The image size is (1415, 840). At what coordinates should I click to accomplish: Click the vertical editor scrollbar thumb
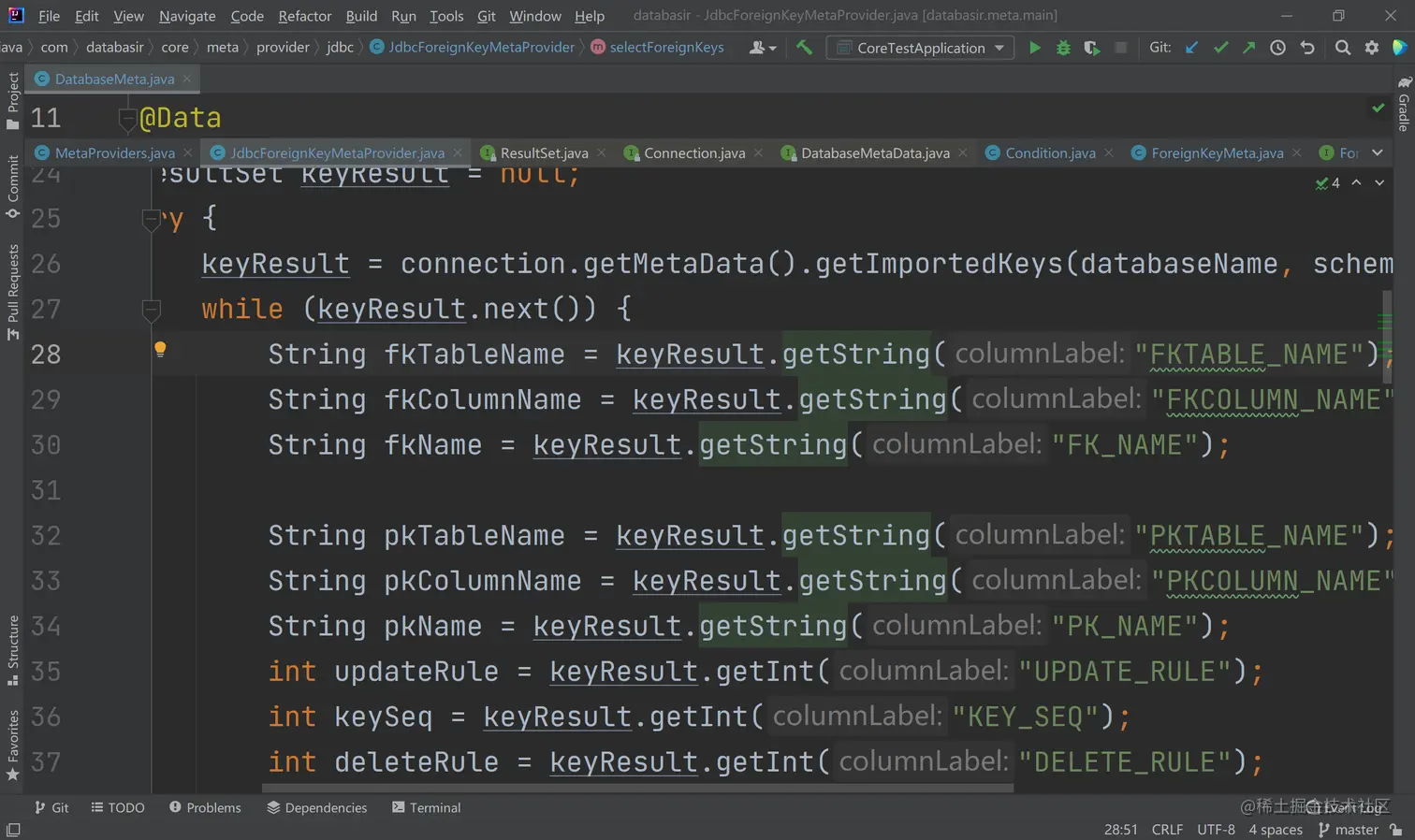pos(1386,335)
